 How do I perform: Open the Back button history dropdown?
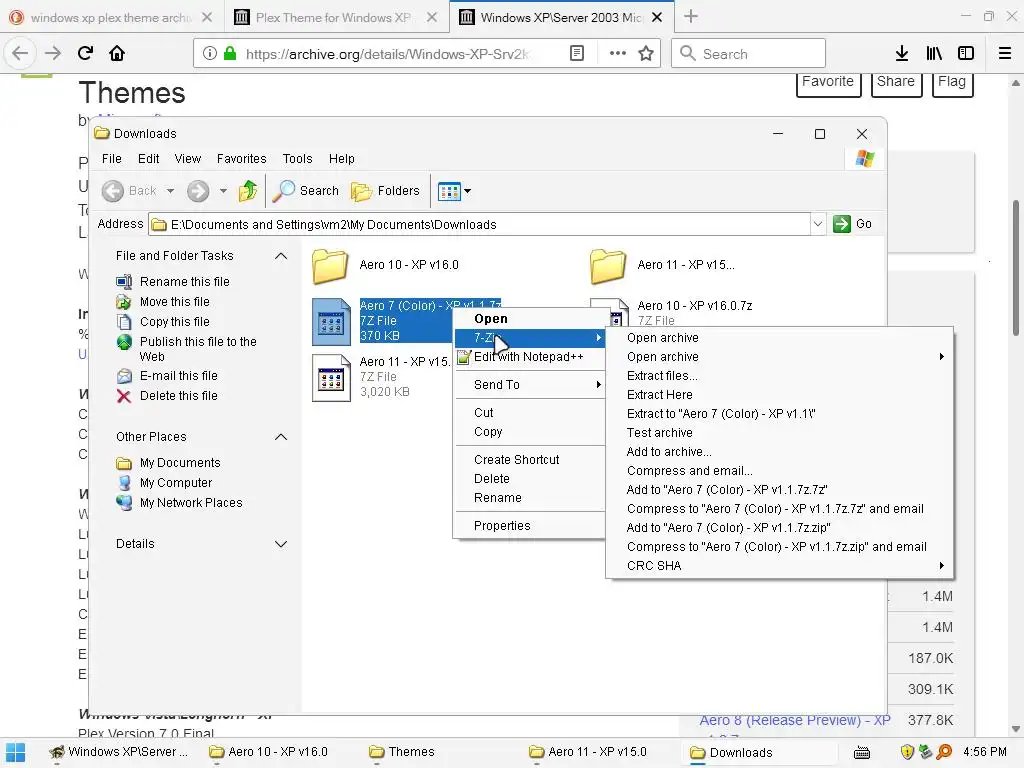[170, 191]
